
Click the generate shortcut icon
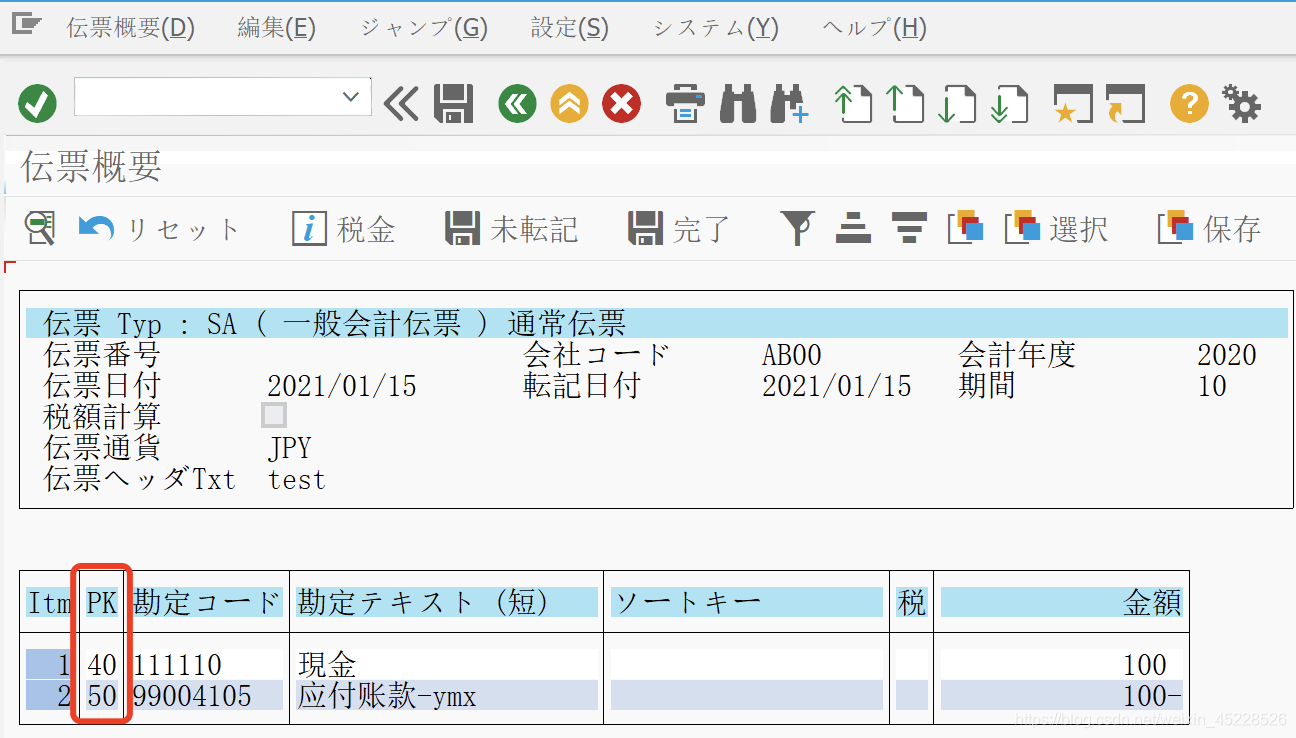coord(1125,104)
